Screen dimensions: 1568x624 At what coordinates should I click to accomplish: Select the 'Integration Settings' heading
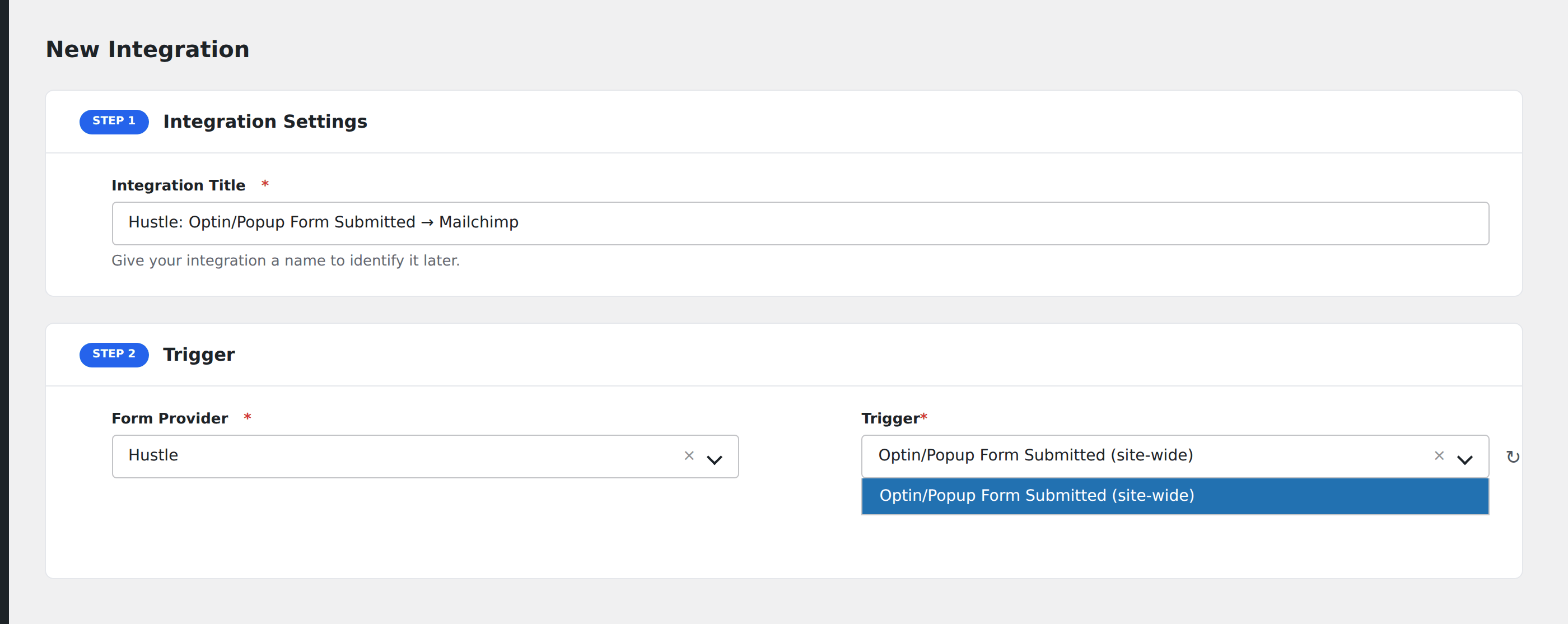coord(265,122)
